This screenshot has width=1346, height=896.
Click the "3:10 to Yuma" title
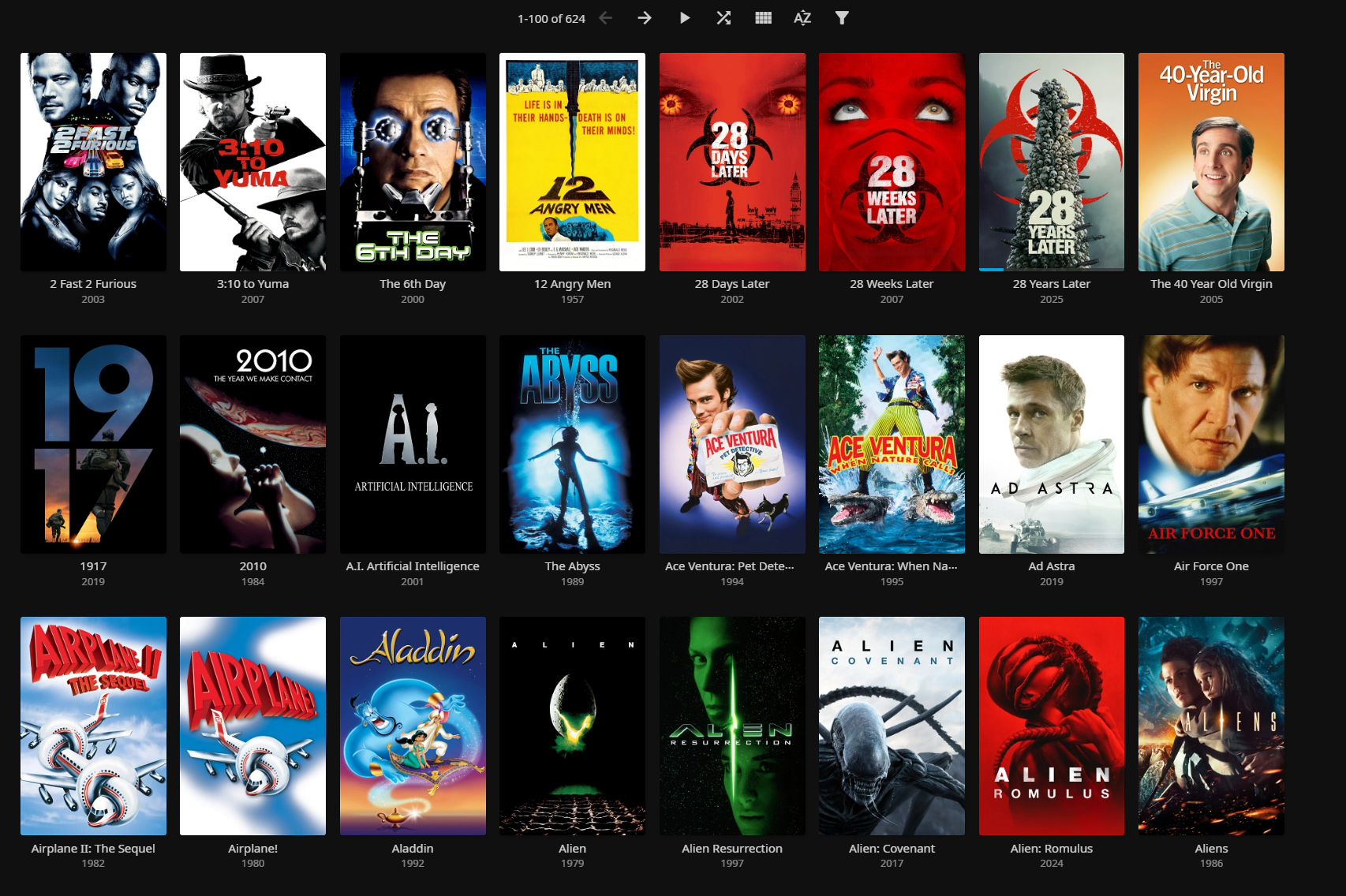pyautogui.click(x=252, y=284)
